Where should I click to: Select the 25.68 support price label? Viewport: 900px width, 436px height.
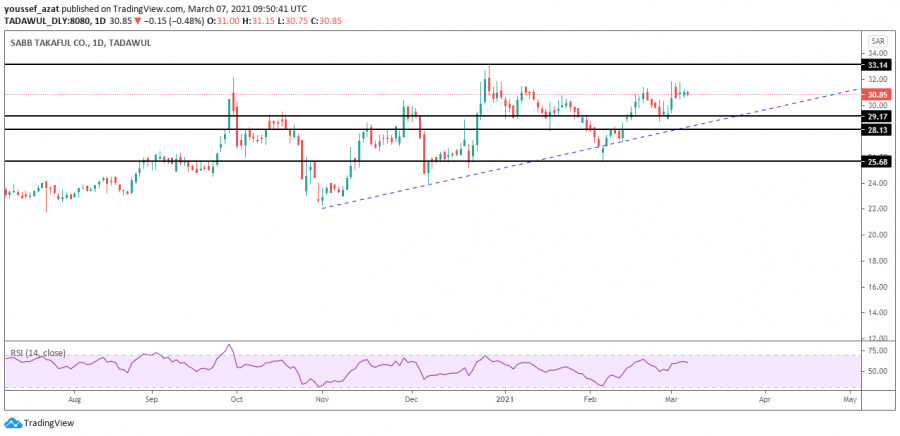point(878,161)
